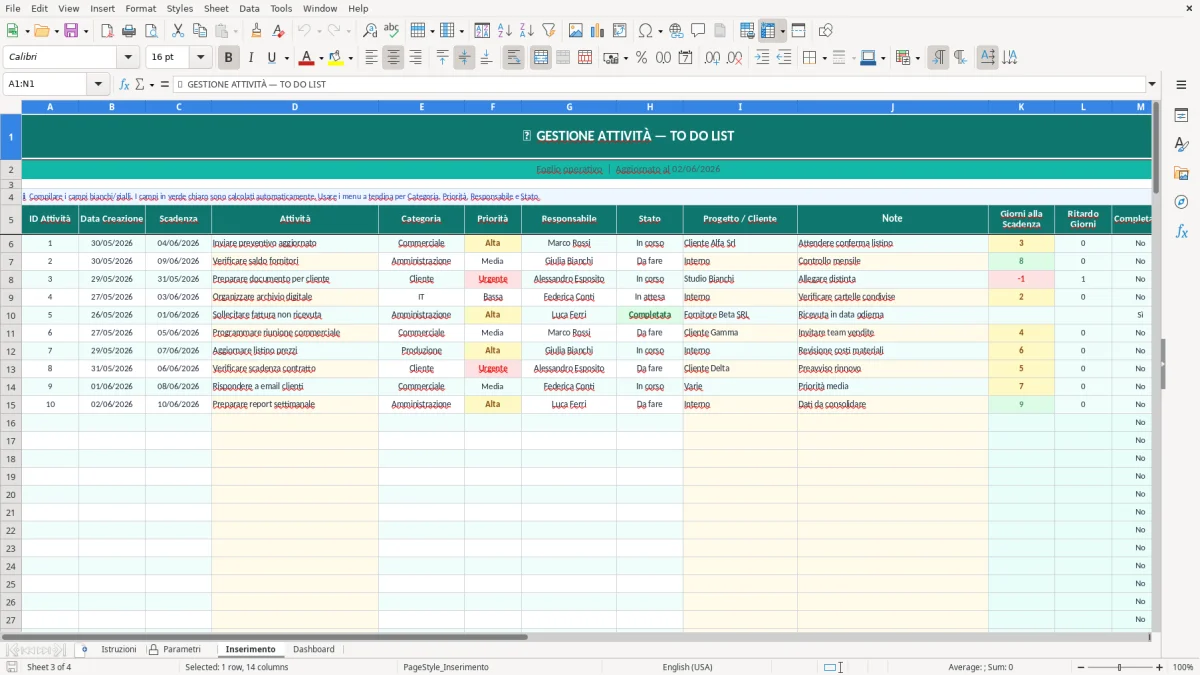This screenshot has height=675, width=1200.
Task: Open the Data menu
Action: [249, 8]
